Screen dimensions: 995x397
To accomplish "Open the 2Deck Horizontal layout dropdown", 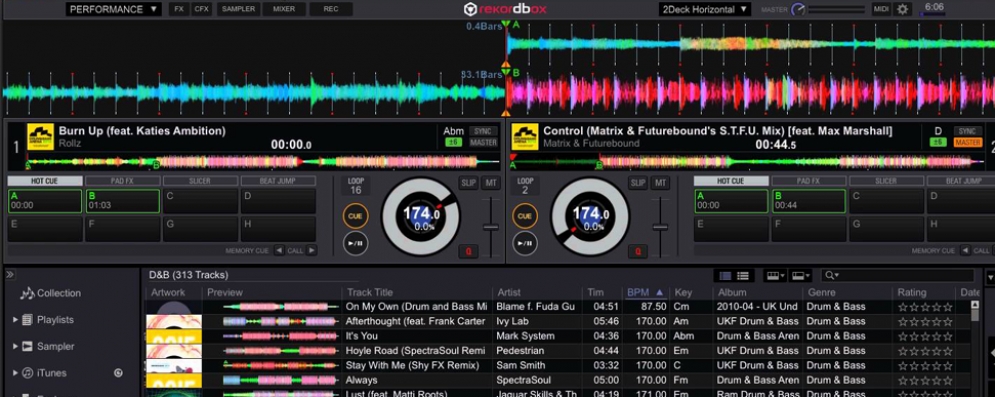I will pos(704,9).
